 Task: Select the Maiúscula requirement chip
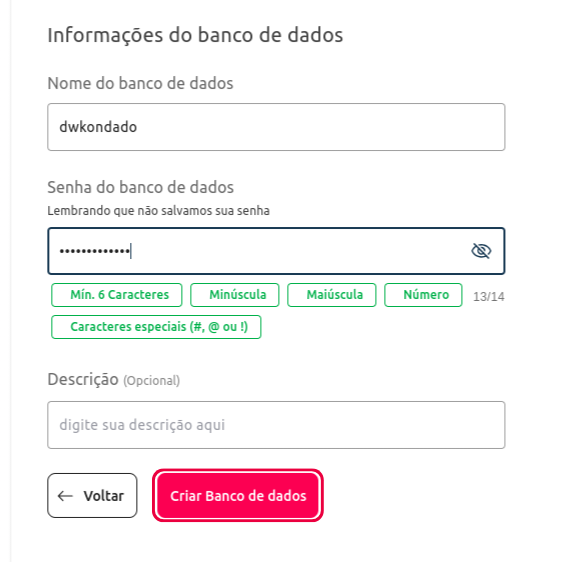[332, 295]
